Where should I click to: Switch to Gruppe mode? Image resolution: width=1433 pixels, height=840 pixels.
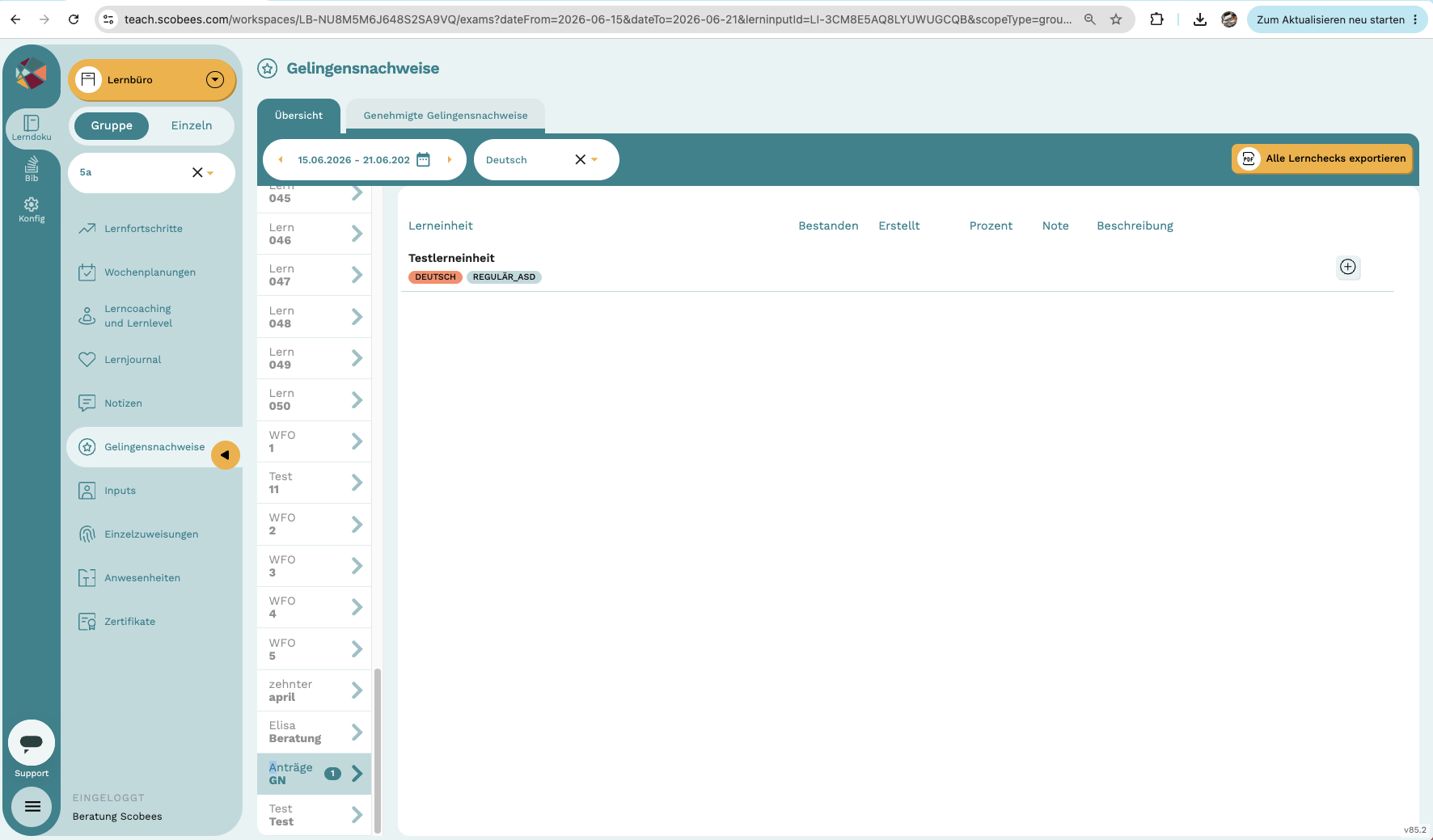point(112,125)
